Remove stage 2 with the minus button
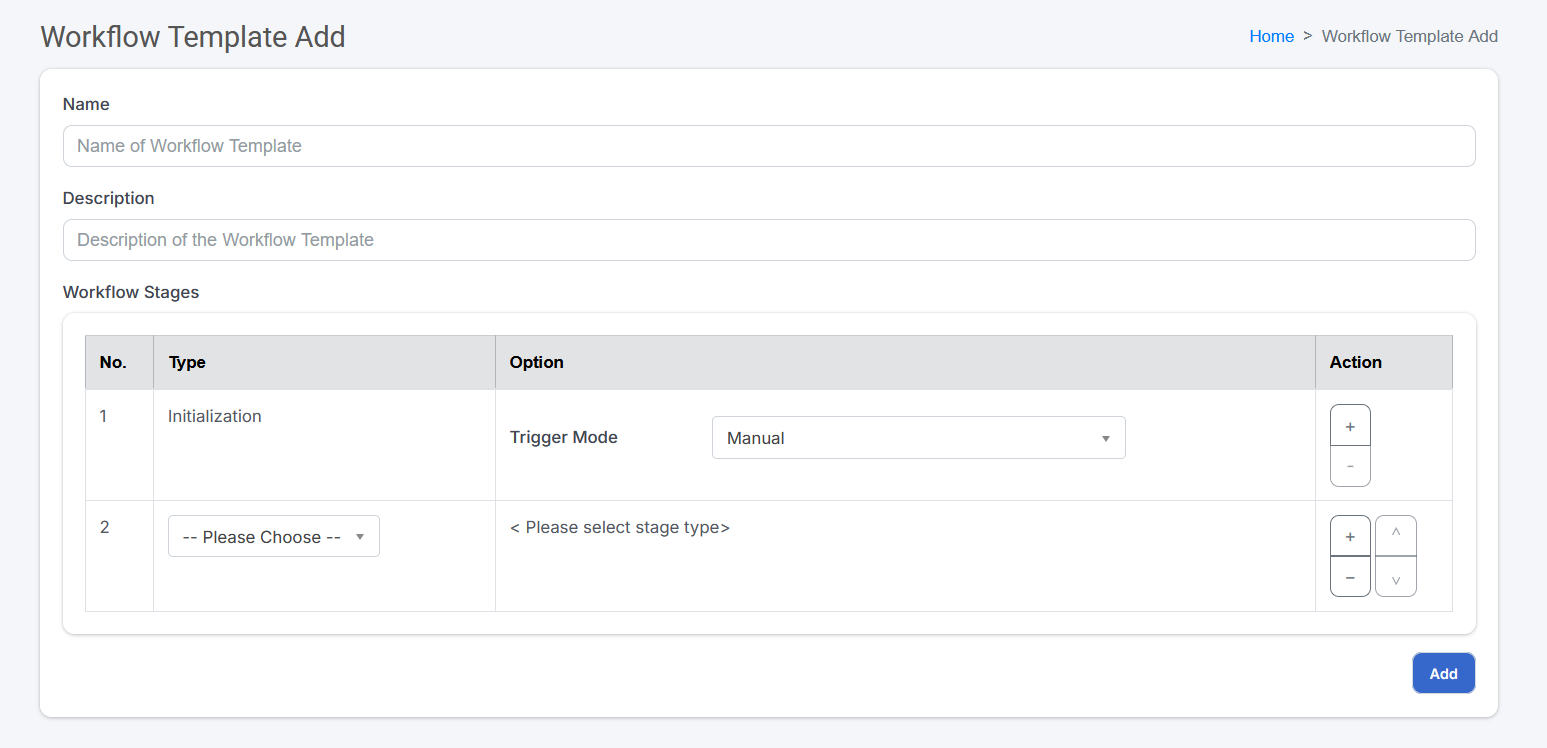 1350,577
